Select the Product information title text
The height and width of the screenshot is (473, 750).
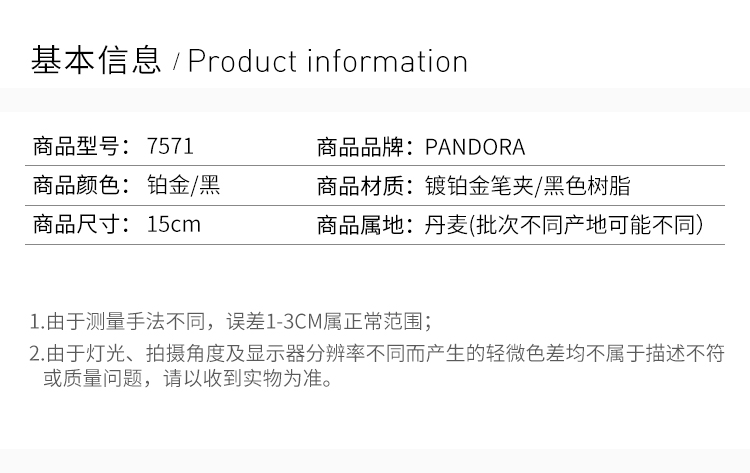tap(328, 61)
